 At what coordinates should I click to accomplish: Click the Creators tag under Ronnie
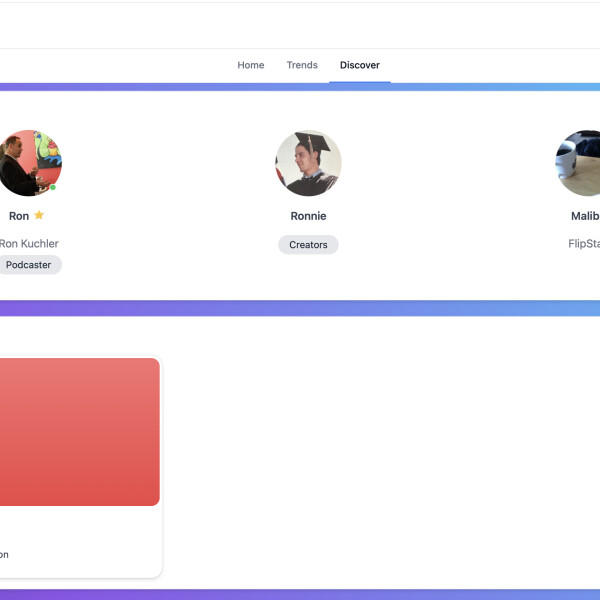click(x=308, y=245)
